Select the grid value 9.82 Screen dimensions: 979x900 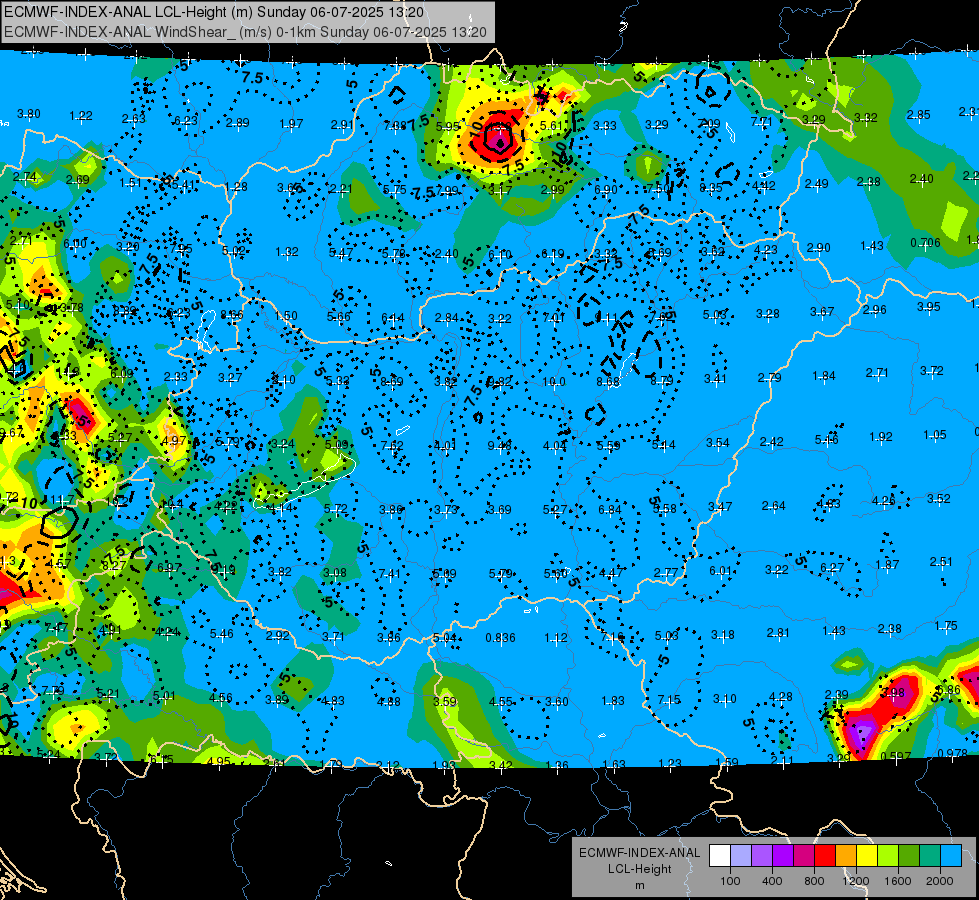(x=499, y=382)
